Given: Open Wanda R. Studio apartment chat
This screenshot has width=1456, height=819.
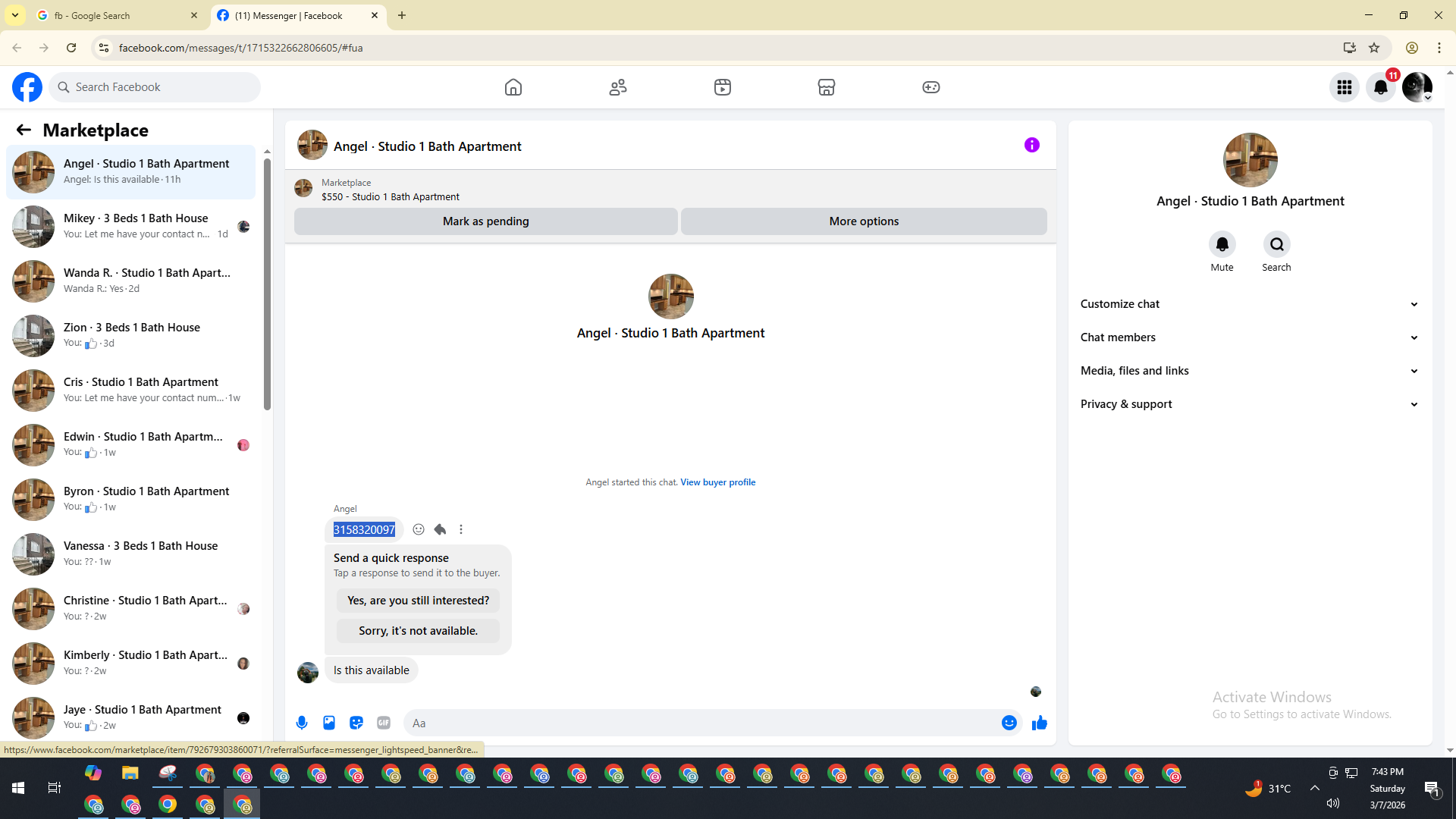Looking at the screenshot, I should point(131,281).
